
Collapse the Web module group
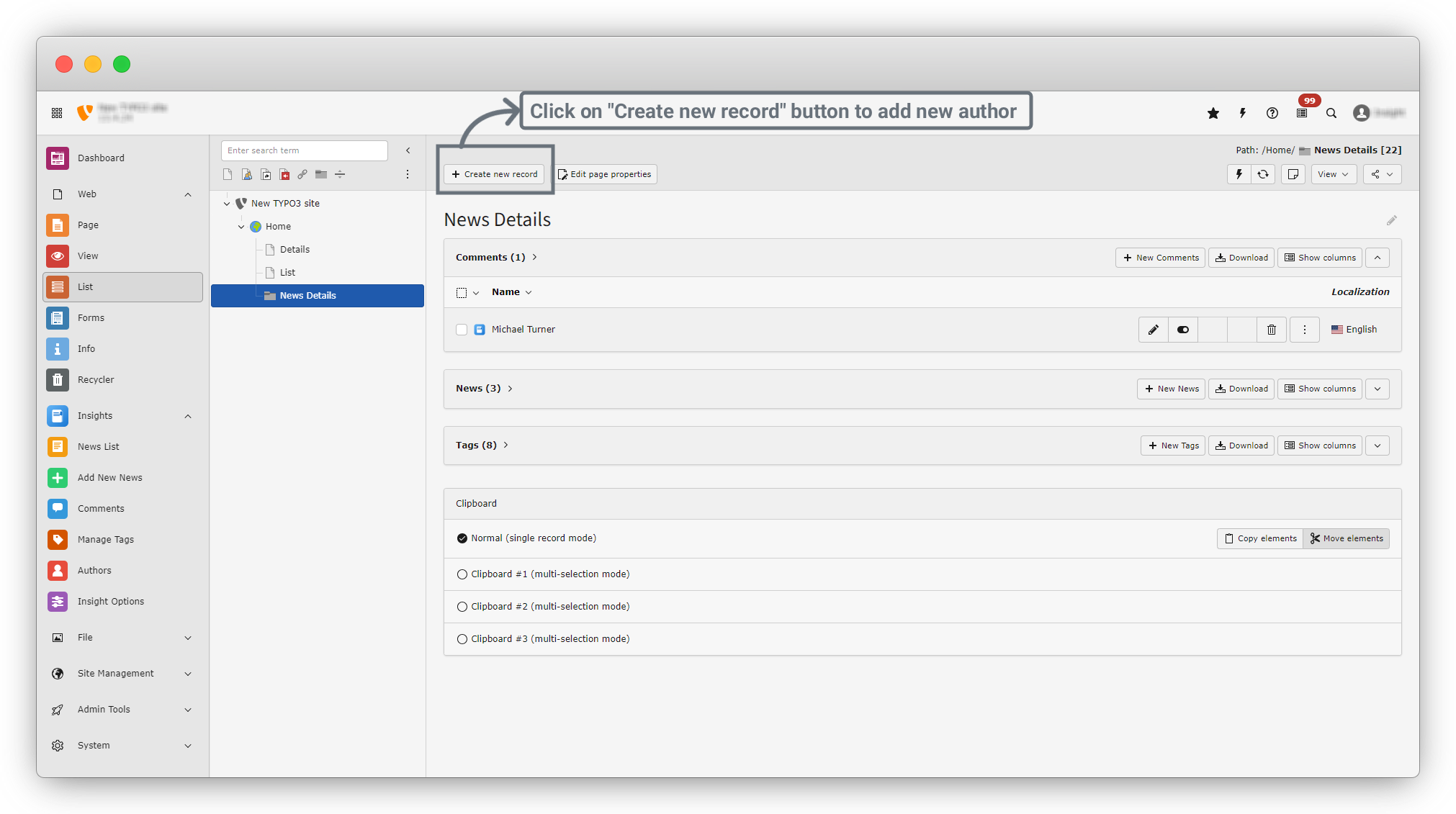(x=188, y=194)
